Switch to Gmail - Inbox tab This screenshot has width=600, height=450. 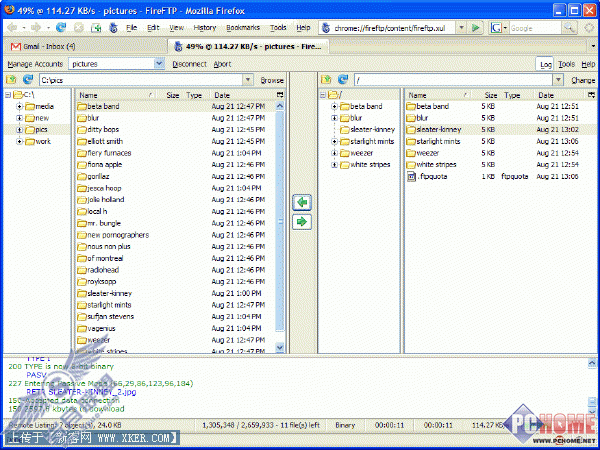pos(43,46)
